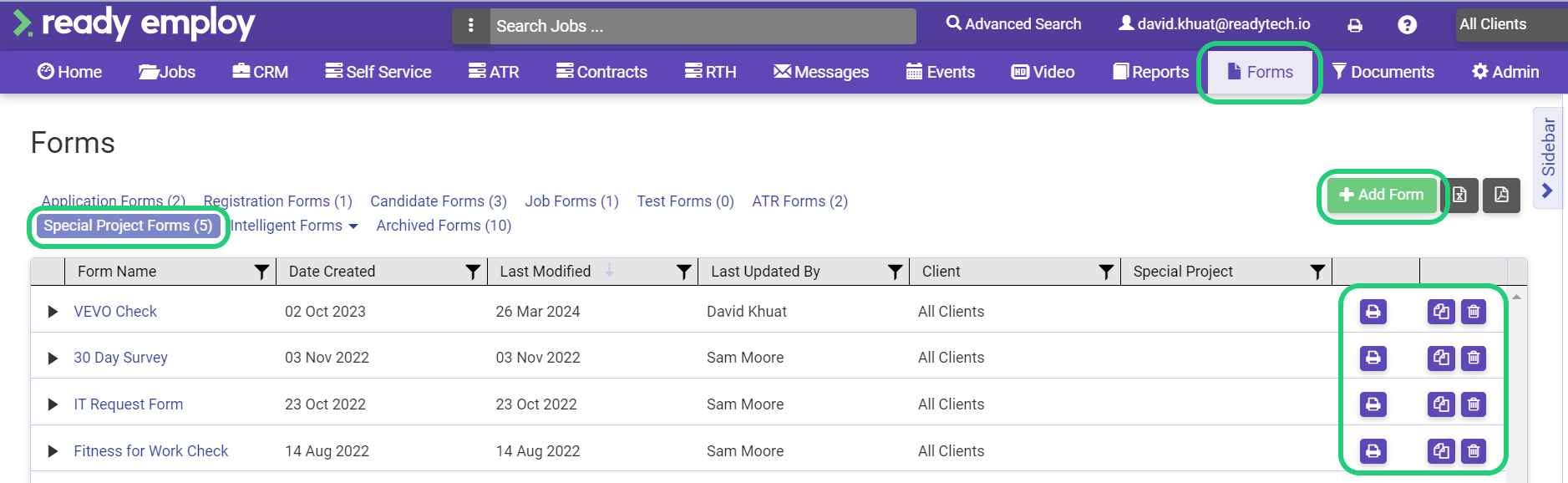1568x483 pixels.
Task: Open the Messages menu
Action: point(820,72)
